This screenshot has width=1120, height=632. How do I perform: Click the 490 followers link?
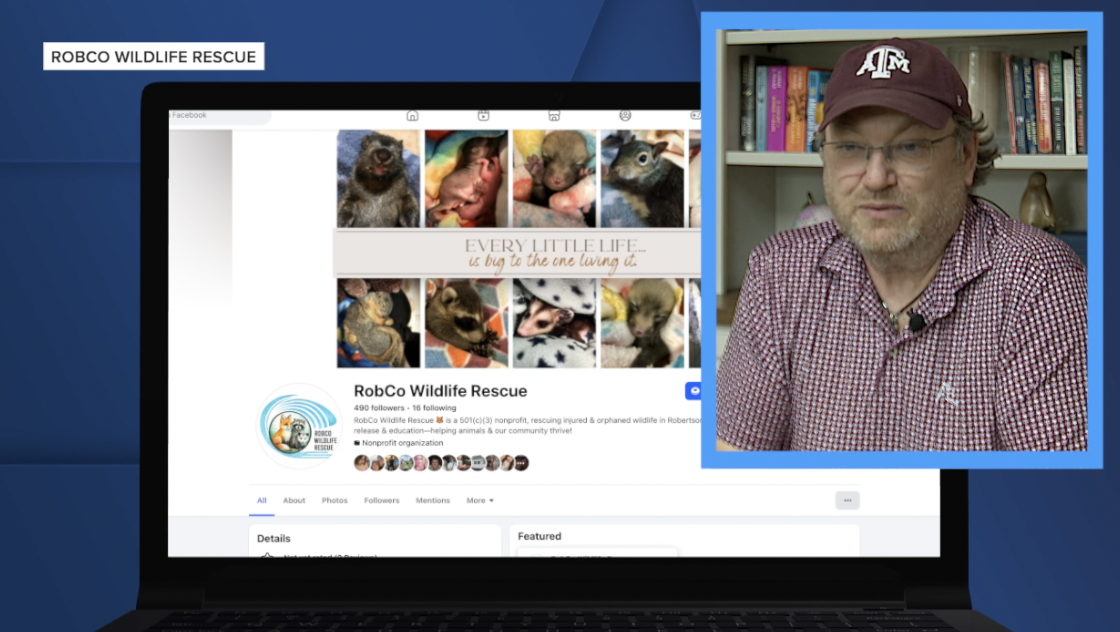click(379, 408)
